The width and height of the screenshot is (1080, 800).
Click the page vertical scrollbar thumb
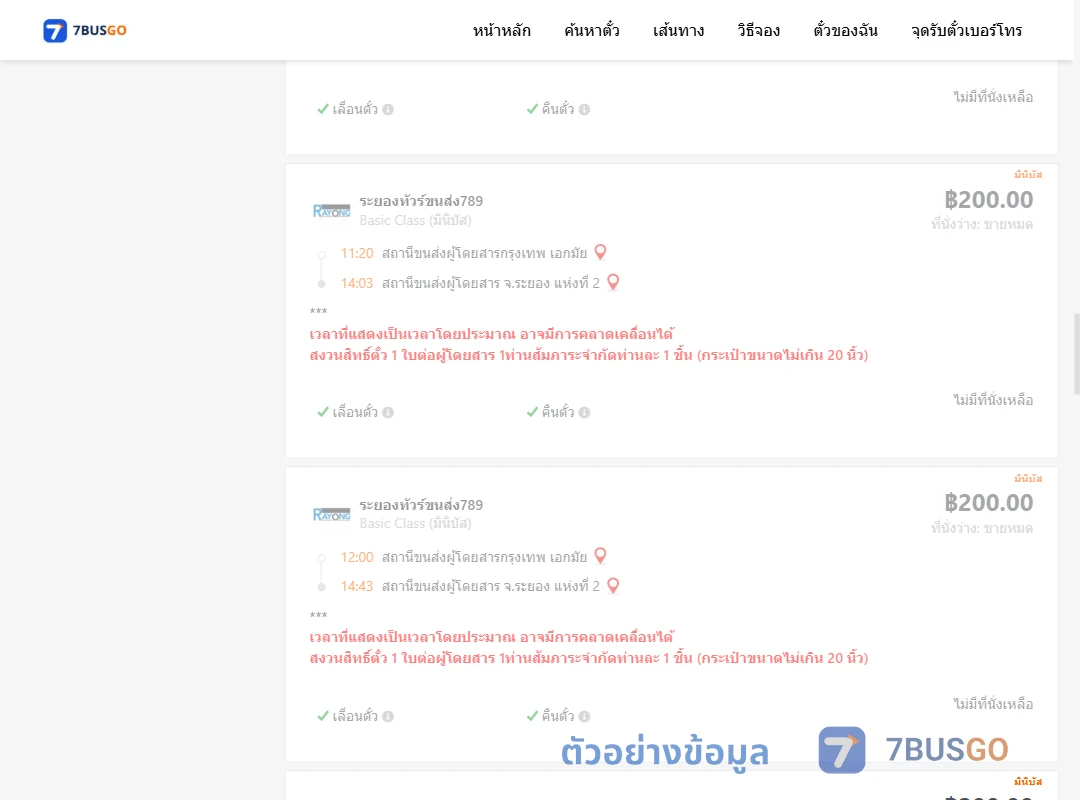[x=1077, y=353]
